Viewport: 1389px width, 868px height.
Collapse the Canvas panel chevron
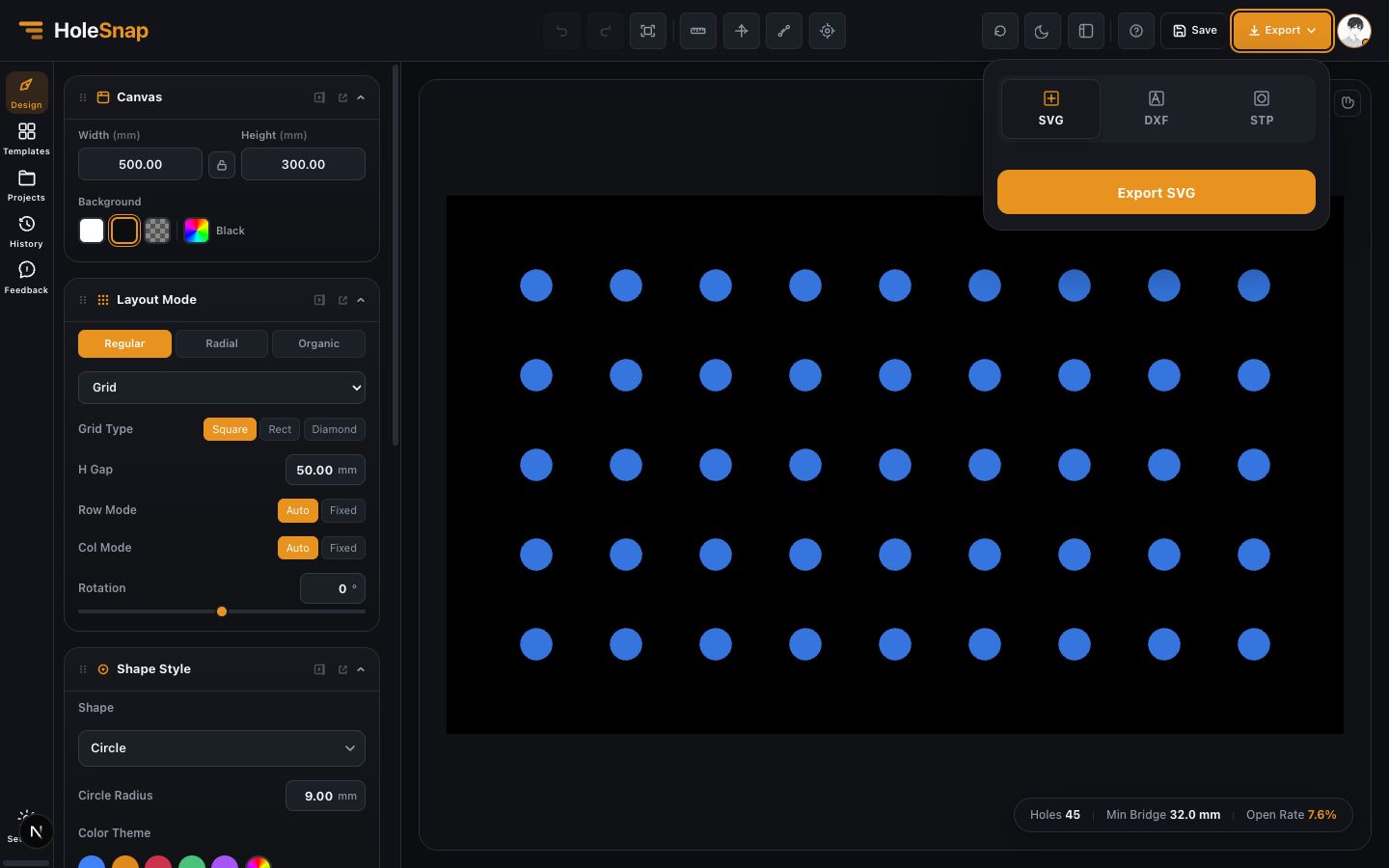click(361, 97)
